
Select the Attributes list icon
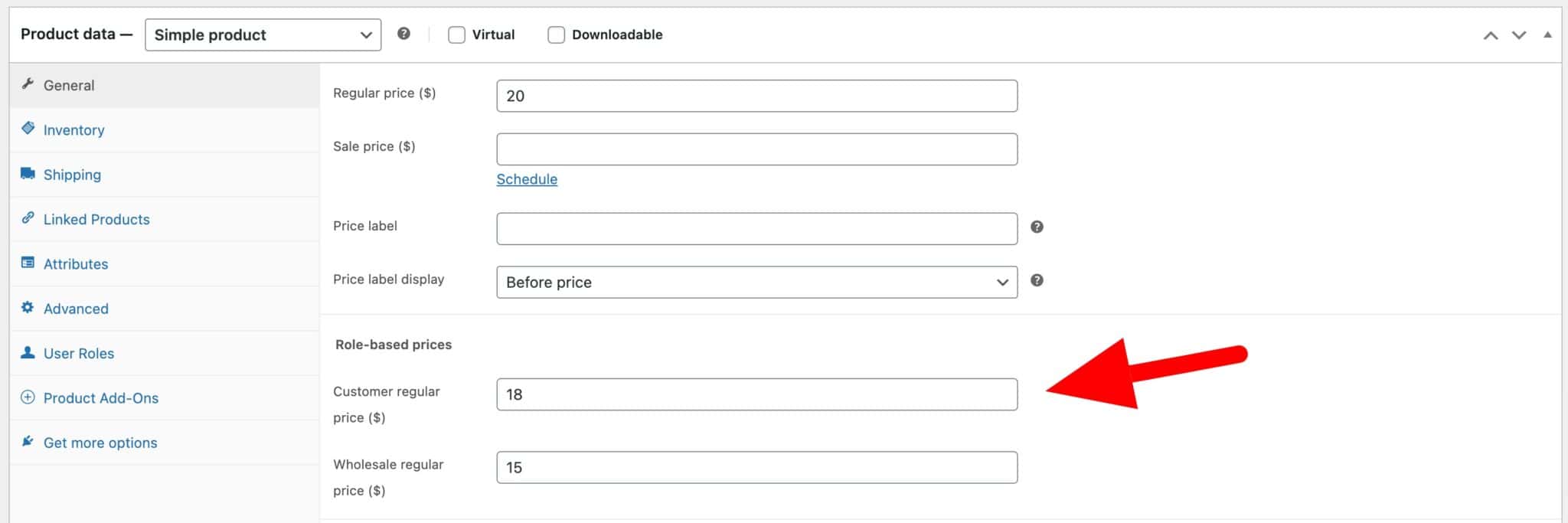(x=28, y=263)
